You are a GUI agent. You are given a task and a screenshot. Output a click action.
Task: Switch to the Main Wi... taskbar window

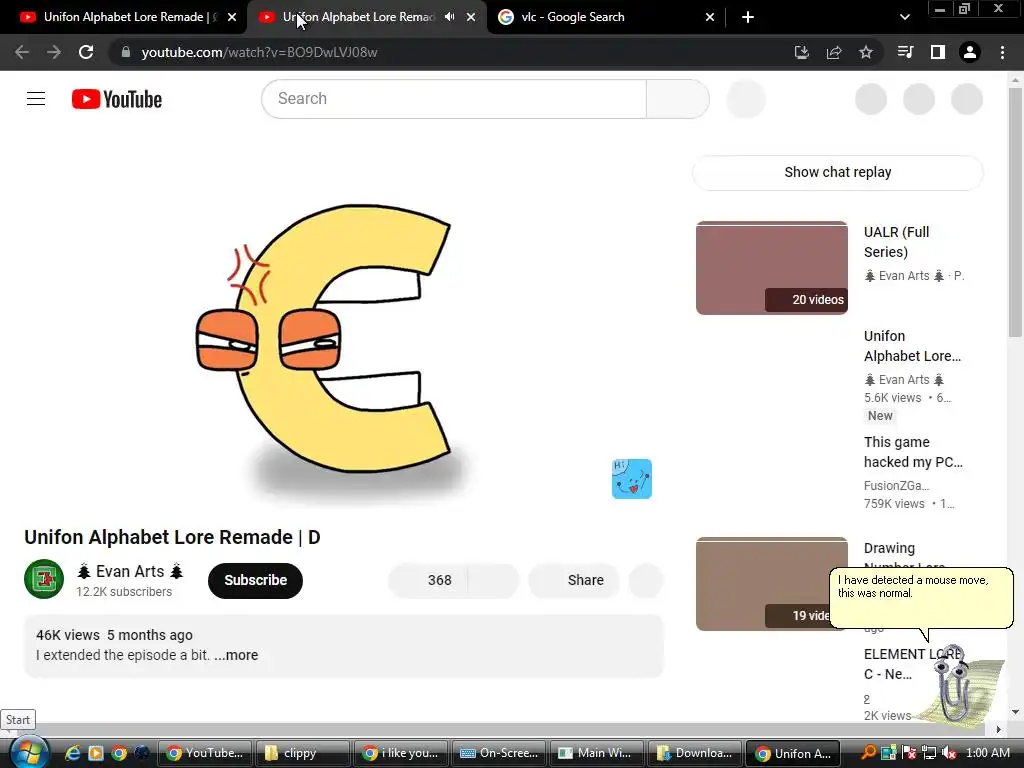(x=596, y=753)
